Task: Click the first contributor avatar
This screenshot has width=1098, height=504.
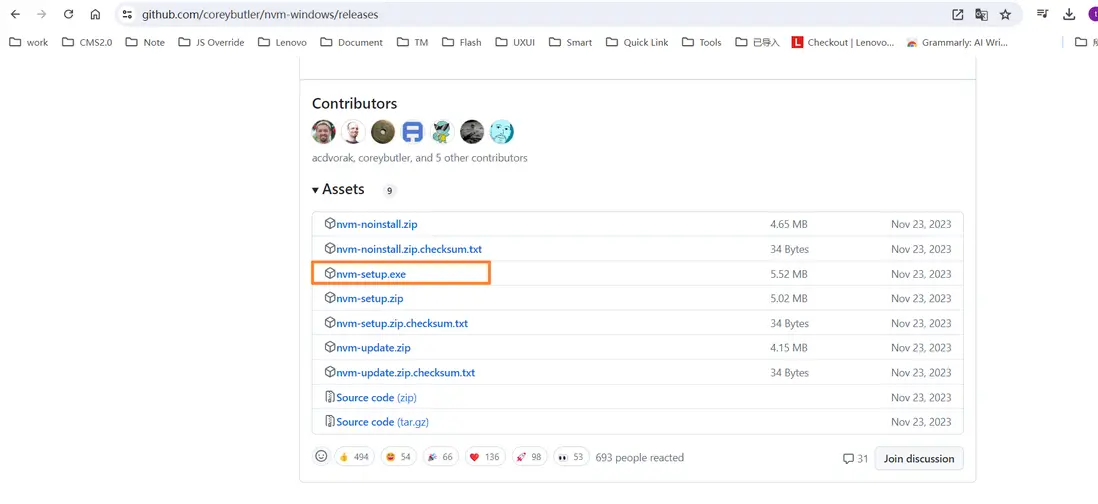Action: click(324, 132)
